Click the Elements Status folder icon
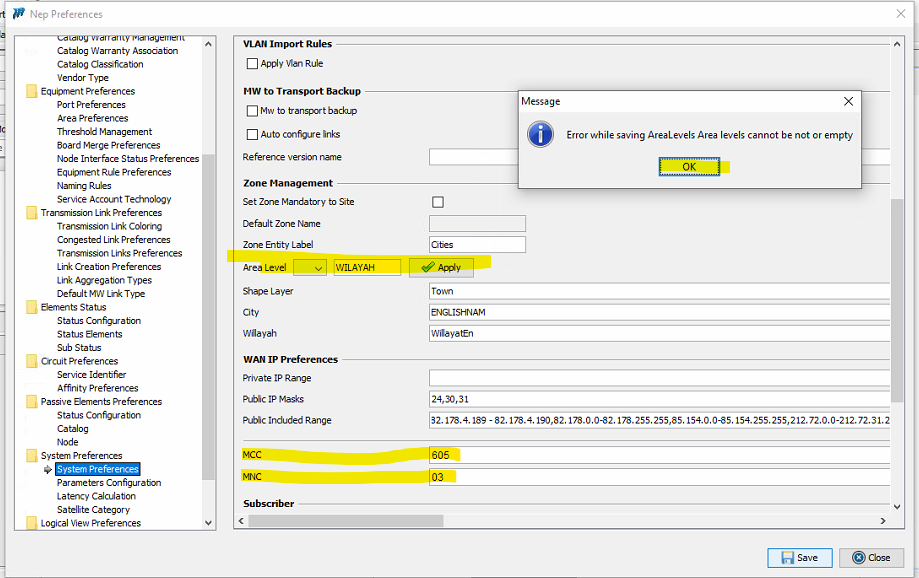This screenshot has width=919, height=578. tap(31, 307)
